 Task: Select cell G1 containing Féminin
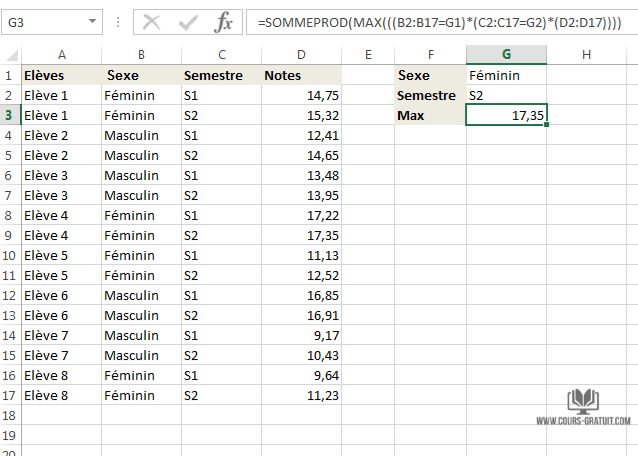[506, 75]
